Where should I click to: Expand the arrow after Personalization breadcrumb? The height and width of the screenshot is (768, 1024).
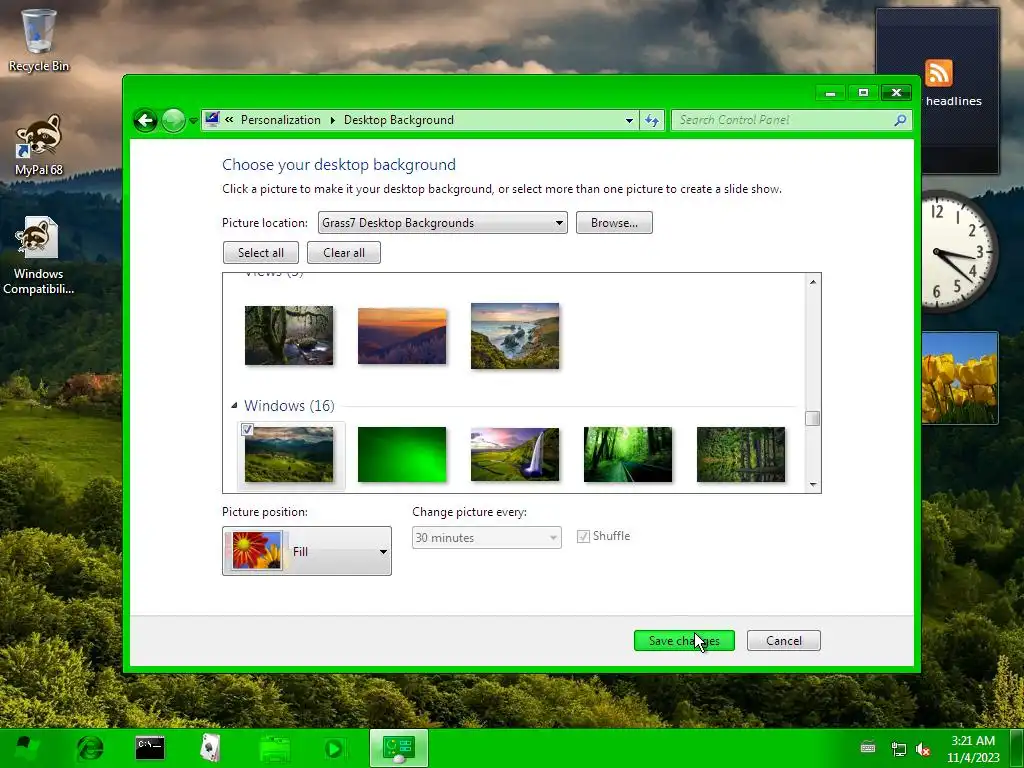coord(332,120)
